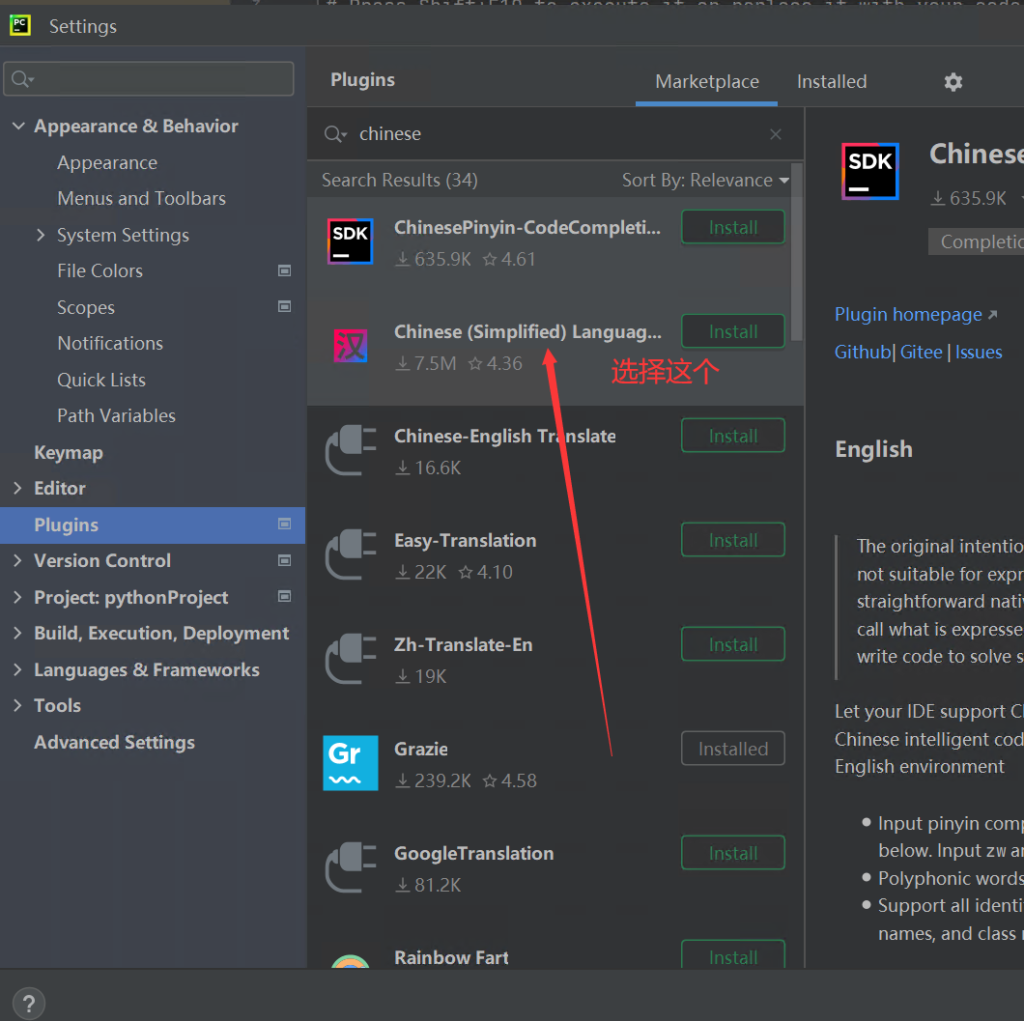This screenshot has height=1021, width=1024.
Task: Click the Easy-Translation 4.10 rating
Action: 485,572
